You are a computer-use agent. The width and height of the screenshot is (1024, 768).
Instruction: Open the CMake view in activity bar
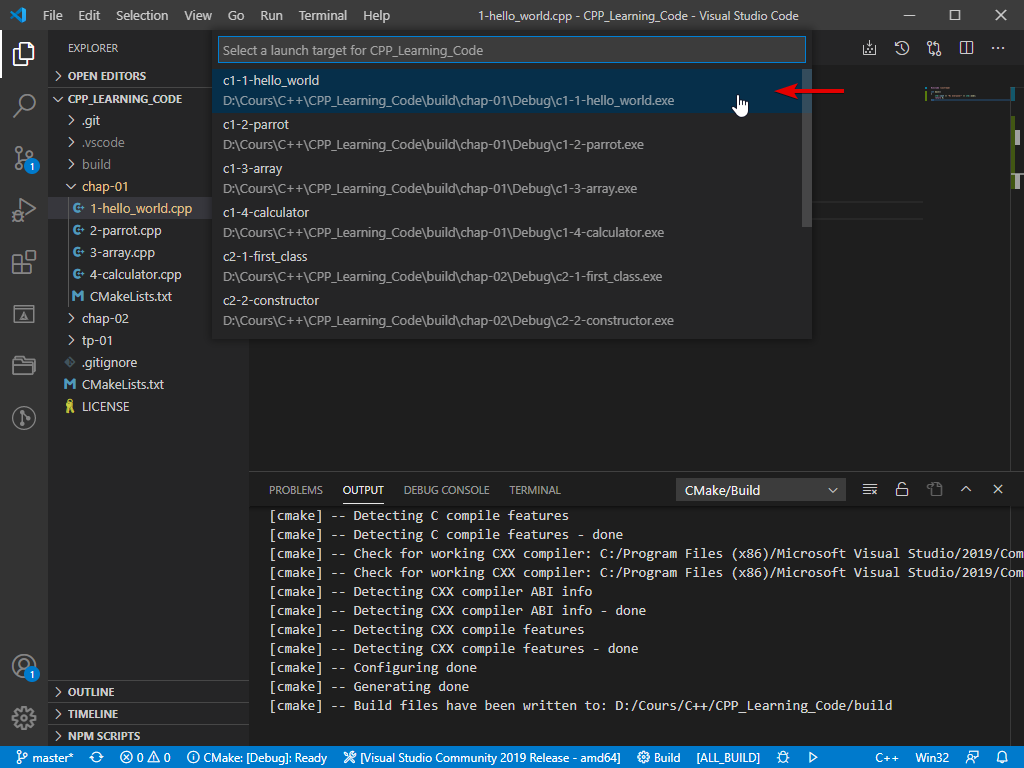(24, 314)
